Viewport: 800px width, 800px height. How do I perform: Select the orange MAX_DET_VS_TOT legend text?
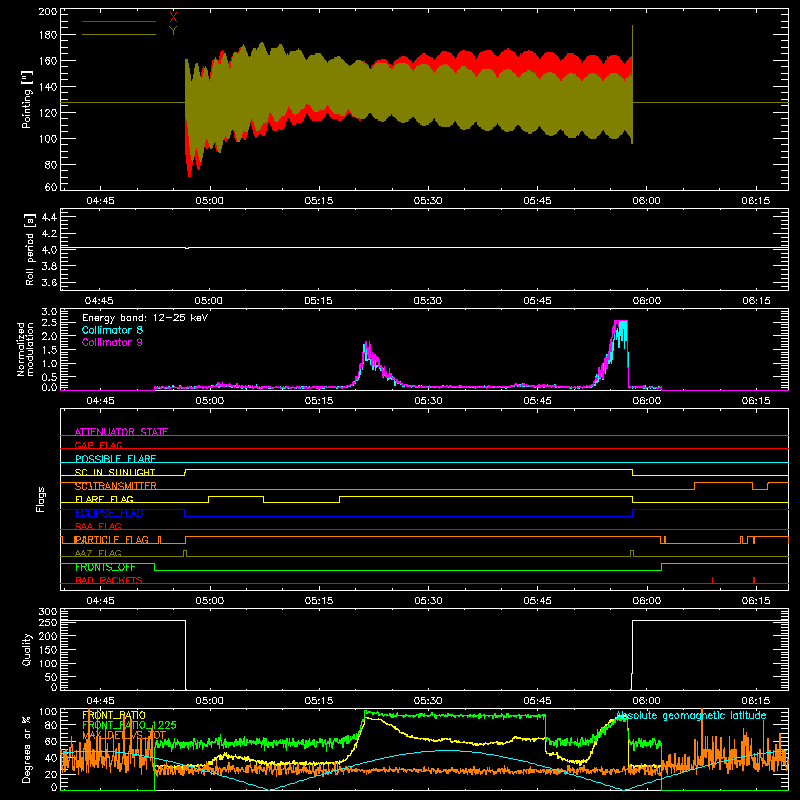pos(124,735)
